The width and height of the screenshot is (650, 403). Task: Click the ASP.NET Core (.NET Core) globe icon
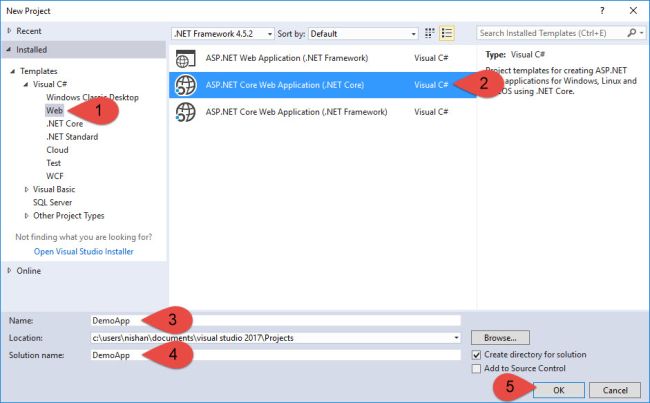[x=185, y=85]
